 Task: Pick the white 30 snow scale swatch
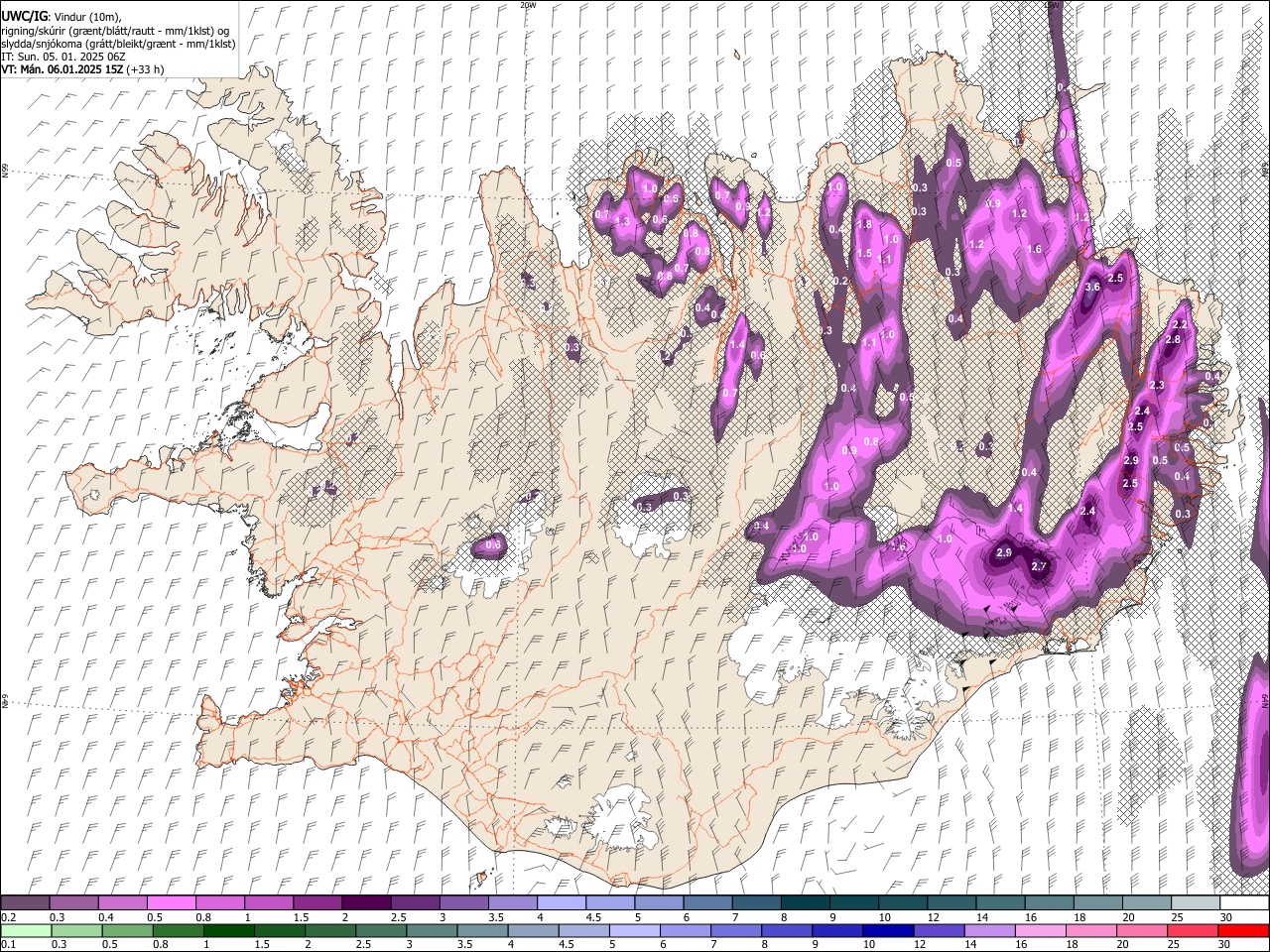(1244, 903)
